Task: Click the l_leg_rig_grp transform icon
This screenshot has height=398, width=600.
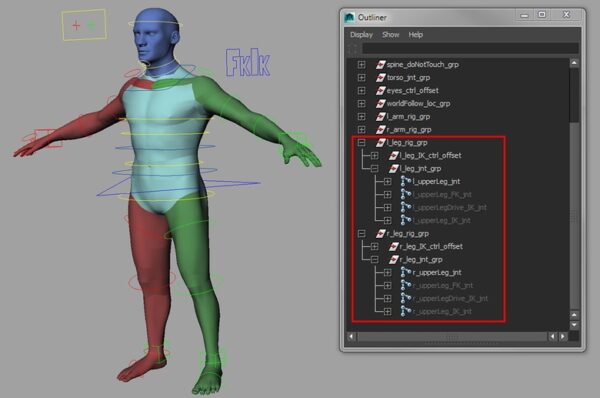Action: (x=380, y=142)
